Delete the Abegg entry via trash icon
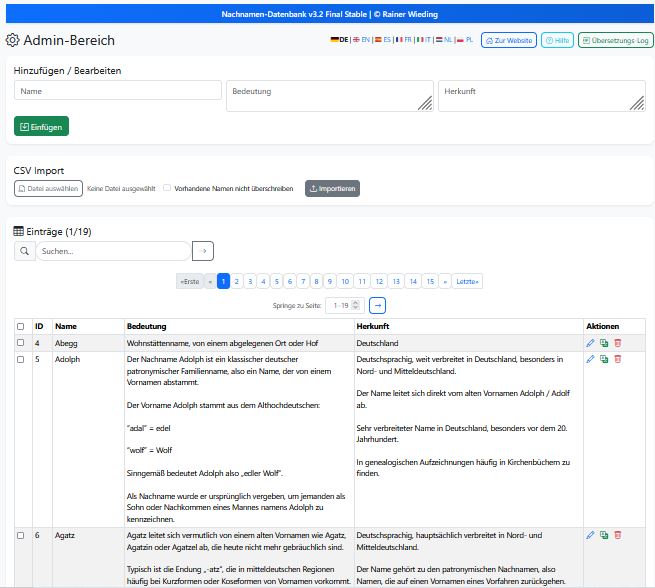655x588 pixels. point(618,343)
